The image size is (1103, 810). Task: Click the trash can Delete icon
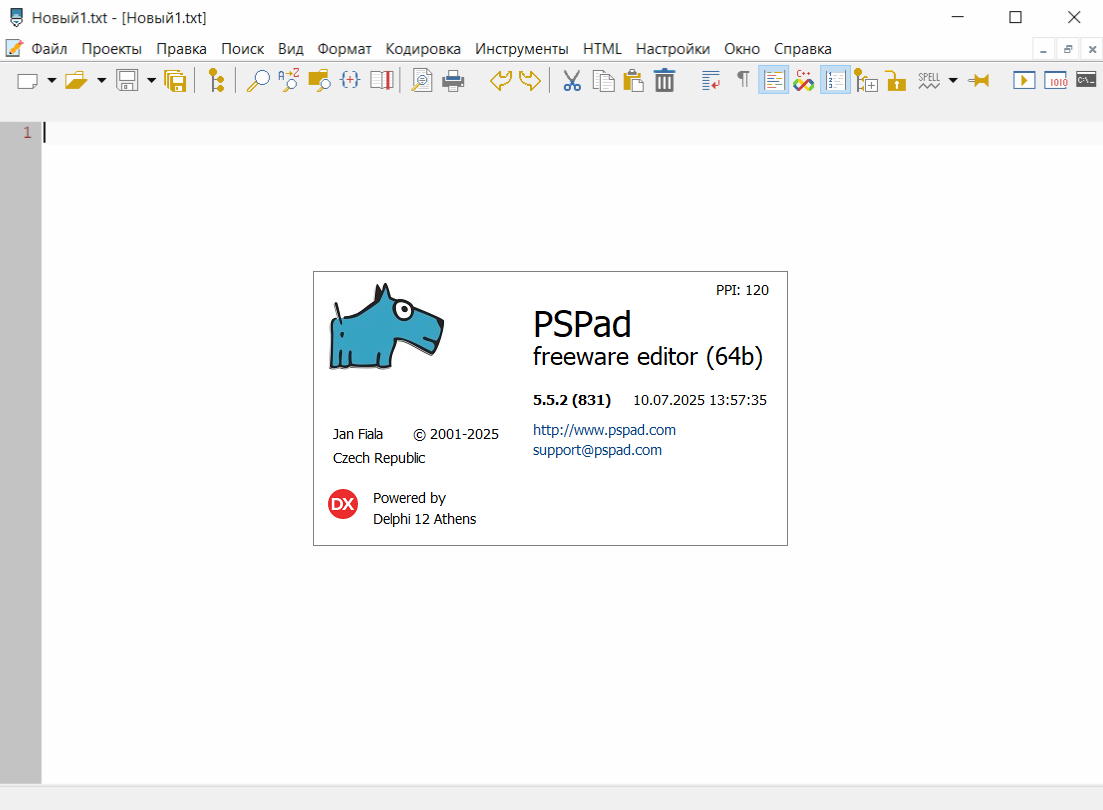[x=664, y=81]
